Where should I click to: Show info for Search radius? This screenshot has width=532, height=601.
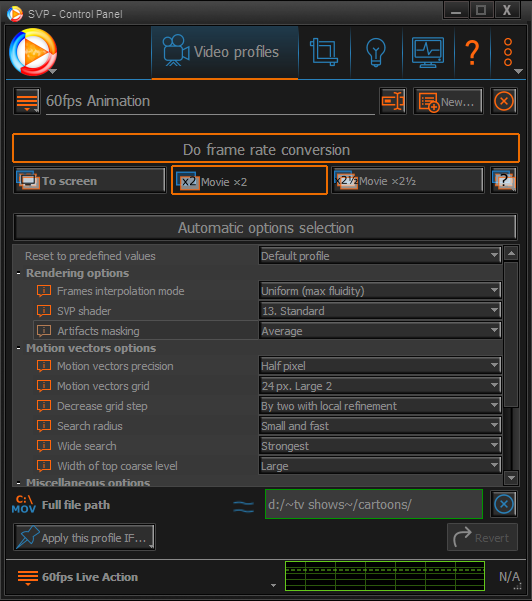tap(44, 426)
